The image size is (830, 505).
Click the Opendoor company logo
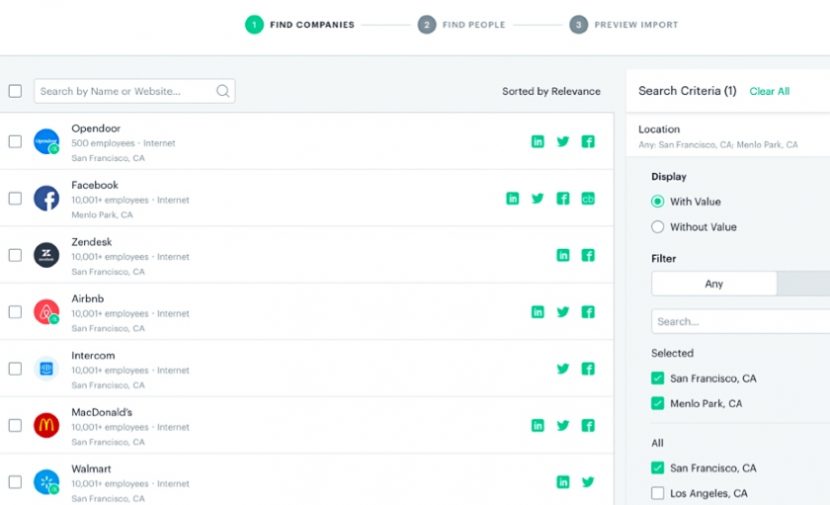tap(47, 141)
